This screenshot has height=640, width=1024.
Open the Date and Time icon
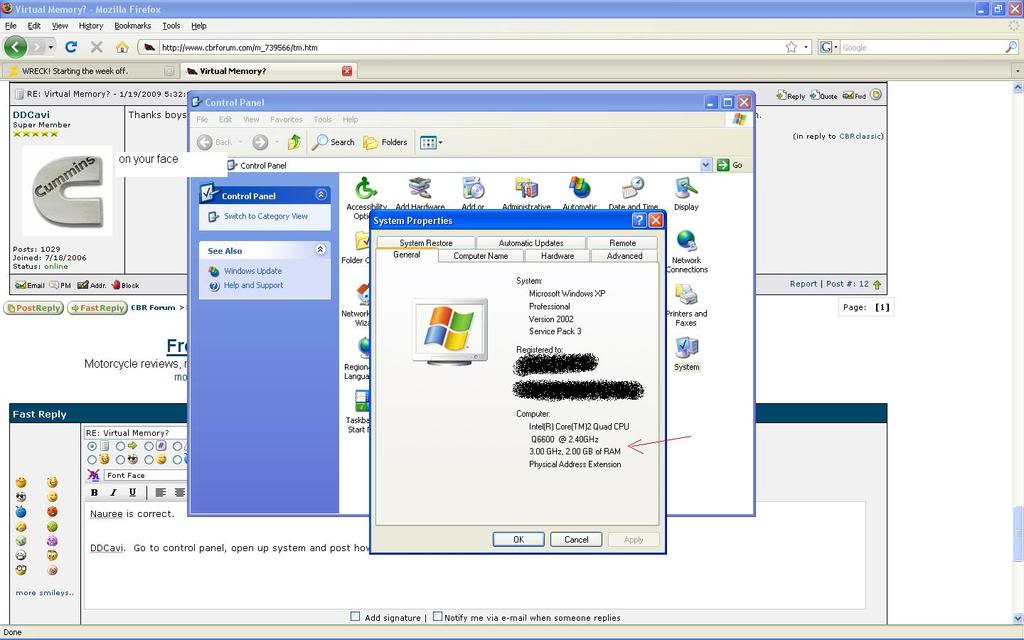(x=633, y=193)
